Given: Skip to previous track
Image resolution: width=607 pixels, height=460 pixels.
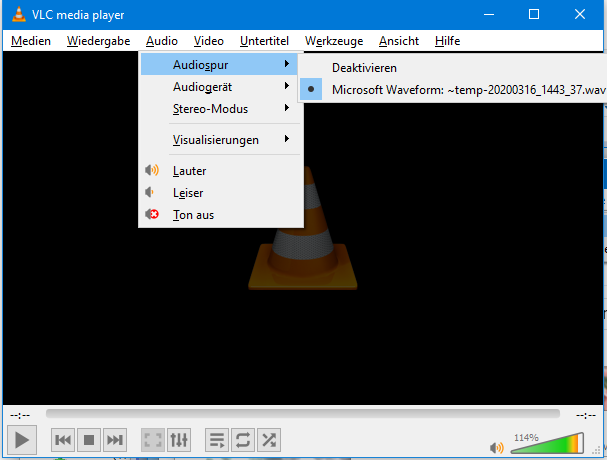Looking at the screenshot, I should pyautogui.click(x=63, y=440).
